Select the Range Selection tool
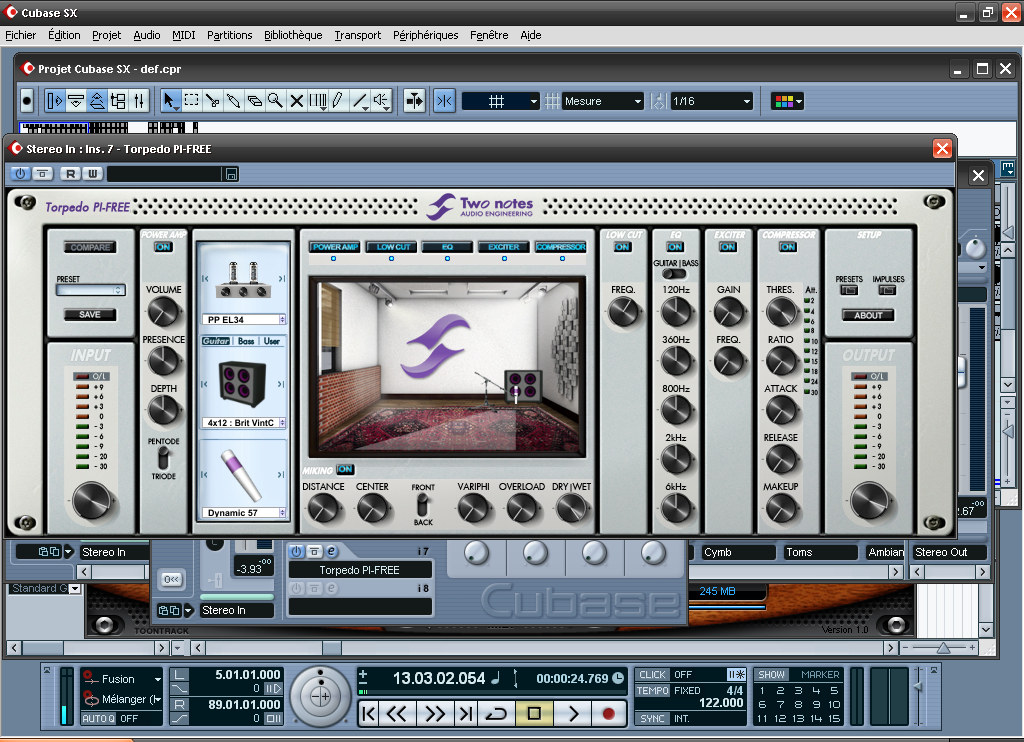This screenshot has width=1024, height=742. click(191, 101)
